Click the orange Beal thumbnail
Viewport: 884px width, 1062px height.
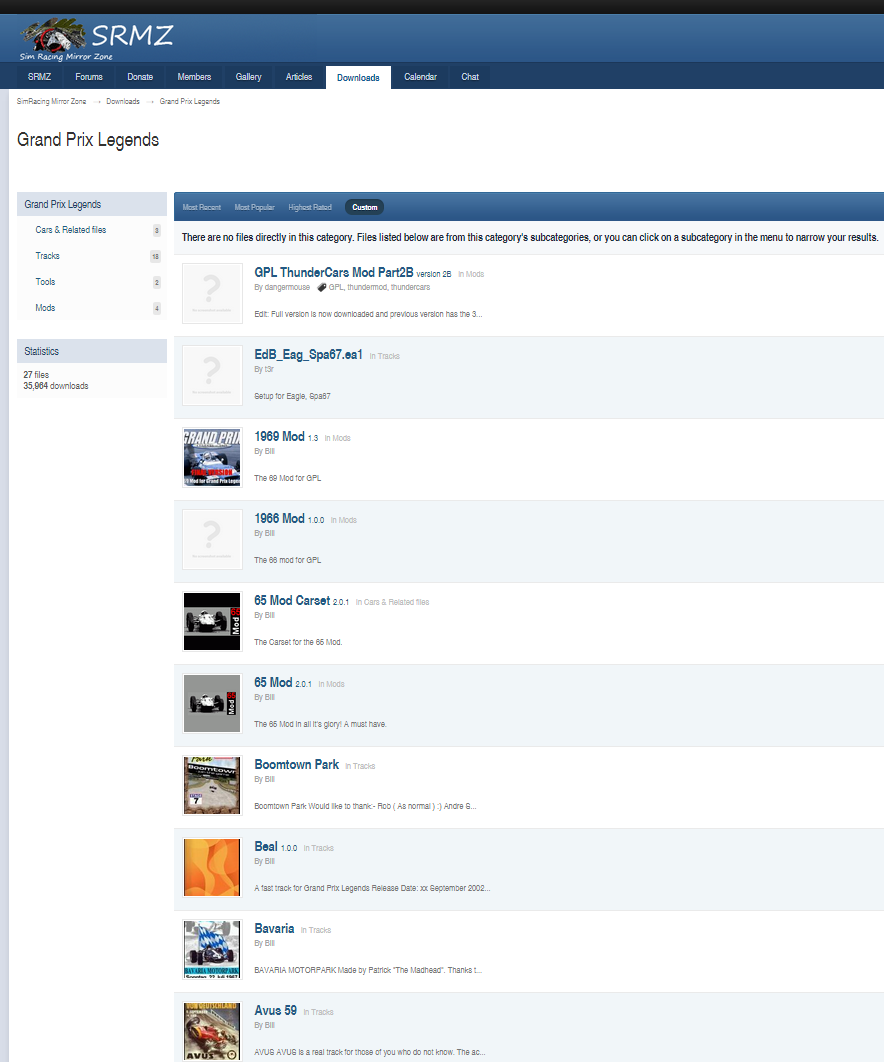tap(212, 867)
